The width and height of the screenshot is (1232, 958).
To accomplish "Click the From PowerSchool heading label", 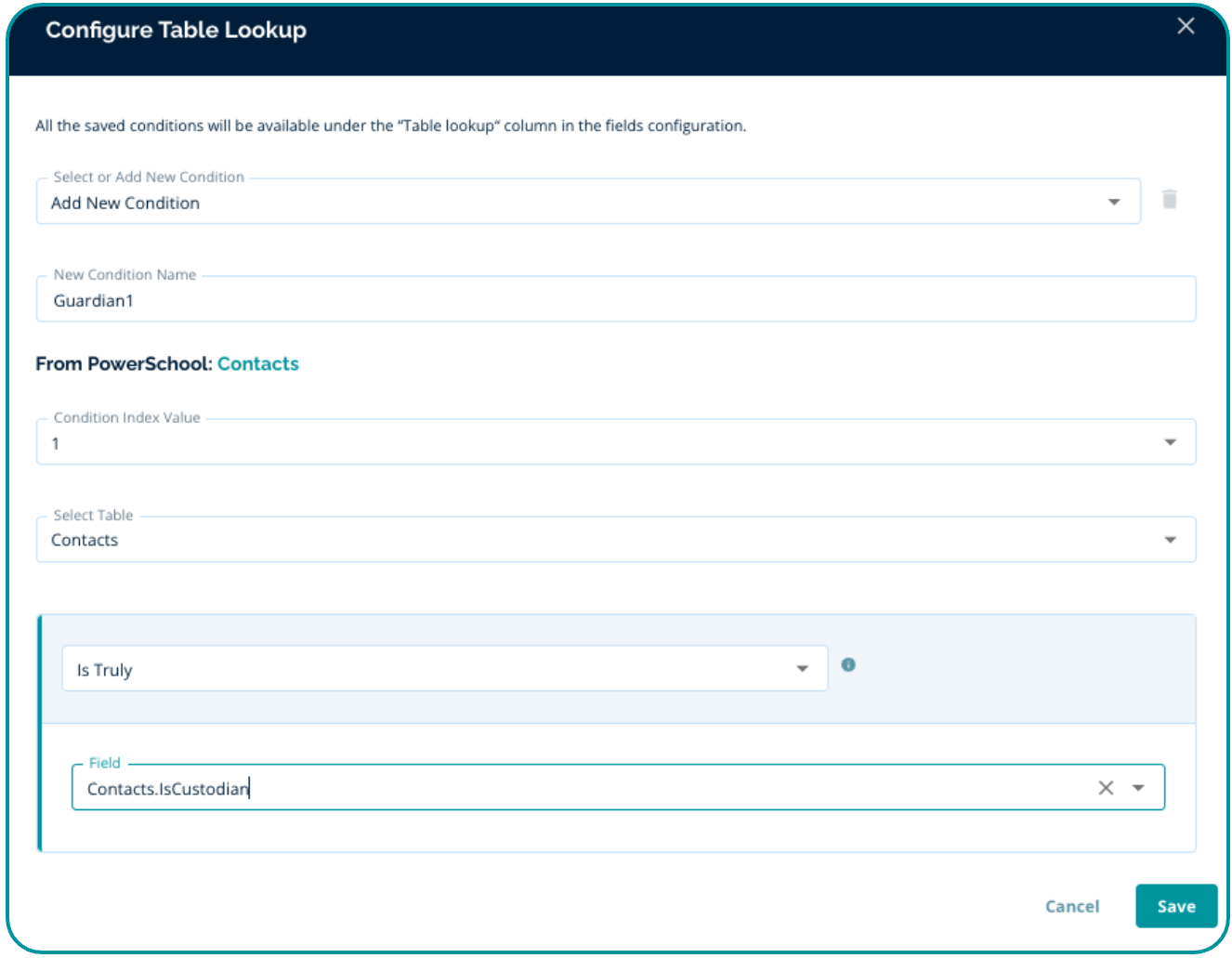I will (x=124, y=364).
